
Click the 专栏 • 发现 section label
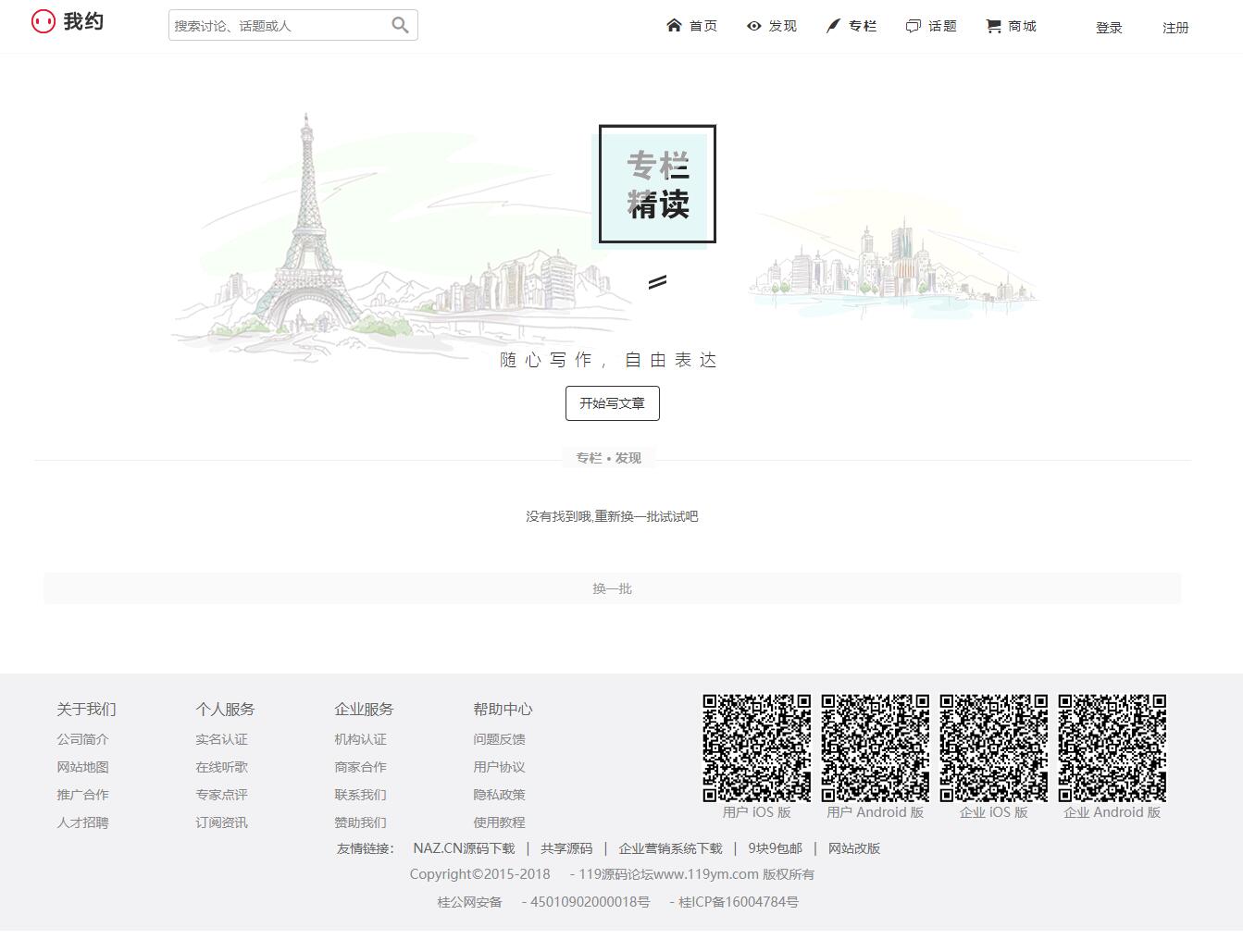pos(609,458)
